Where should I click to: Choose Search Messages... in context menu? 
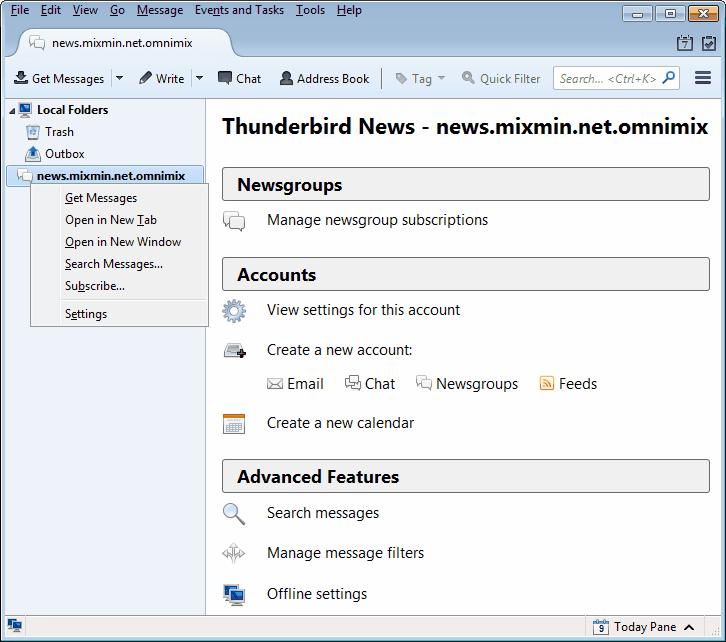114,264
